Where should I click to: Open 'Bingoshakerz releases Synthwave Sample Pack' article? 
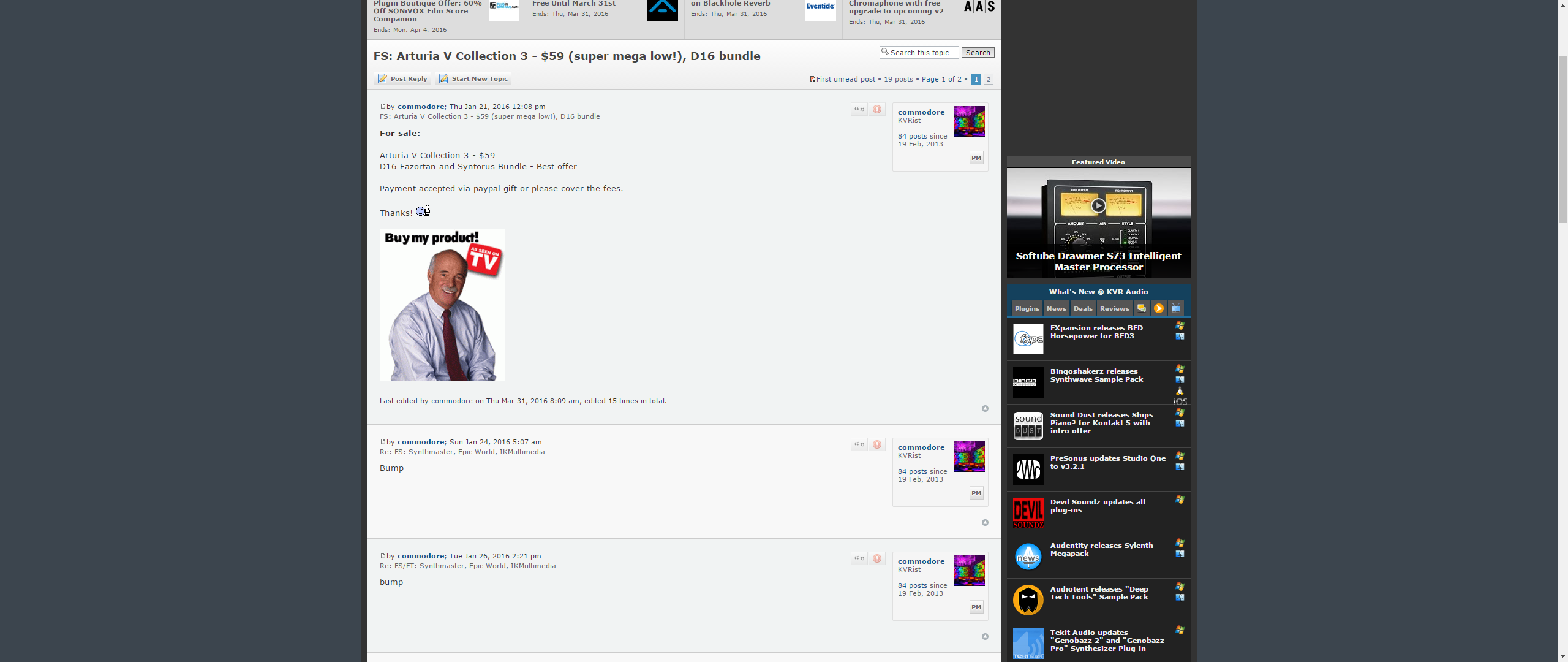(1096, 375)
